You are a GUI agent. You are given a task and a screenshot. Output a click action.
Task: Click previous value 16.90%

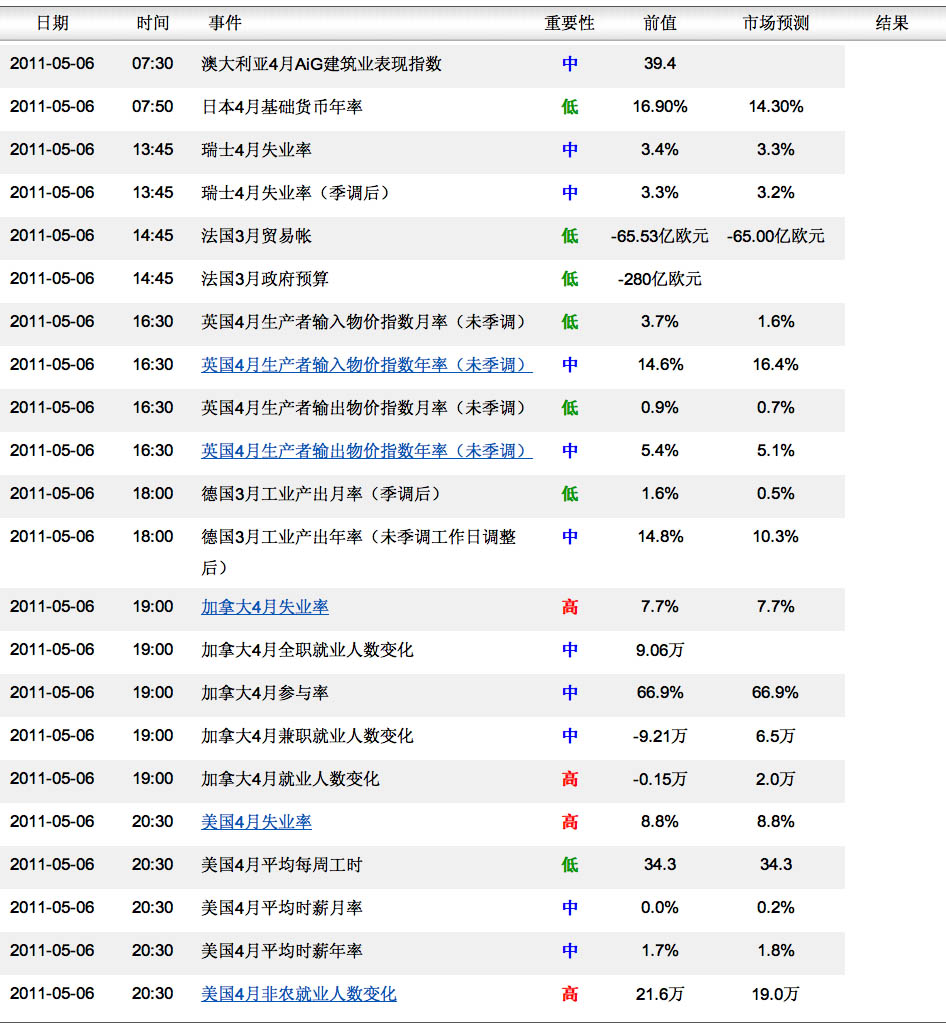pyautogui.click(x=660, y=107)
